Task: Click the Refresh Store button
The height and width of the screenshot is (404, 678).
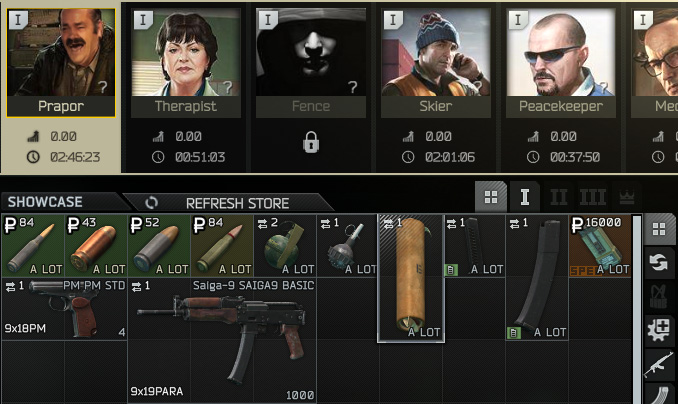Action: pos(228,203)
